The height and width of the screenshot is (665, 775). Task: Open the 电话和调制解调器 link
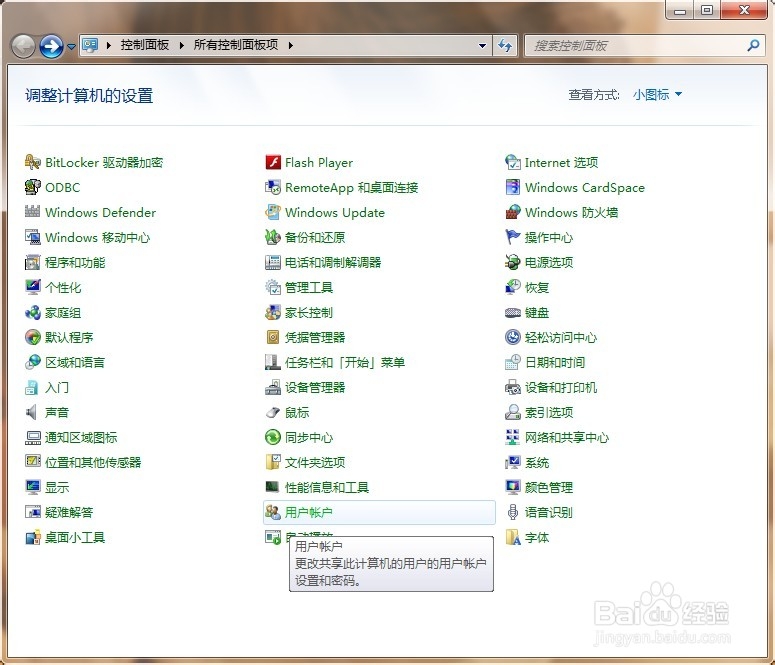(x=333, y=263)
